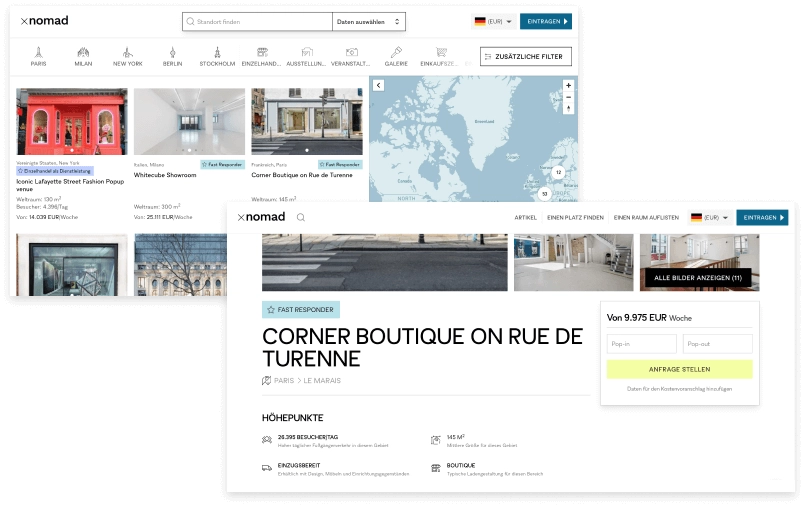Filter spaces by Stockholm
The width and height of the screenshot is (805, 506).
[x=217, y=56]
